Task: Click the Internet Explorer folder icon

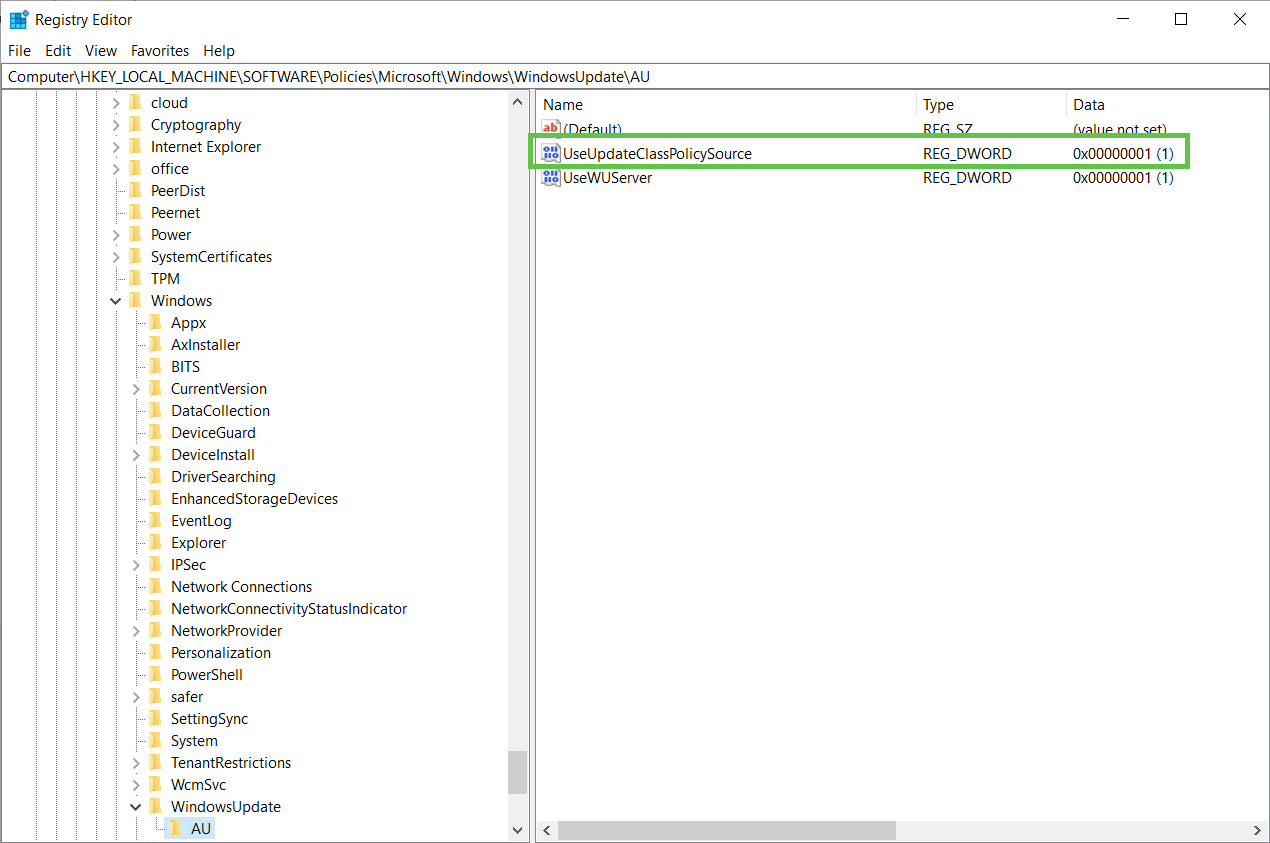Action: [x=135, y=146]
